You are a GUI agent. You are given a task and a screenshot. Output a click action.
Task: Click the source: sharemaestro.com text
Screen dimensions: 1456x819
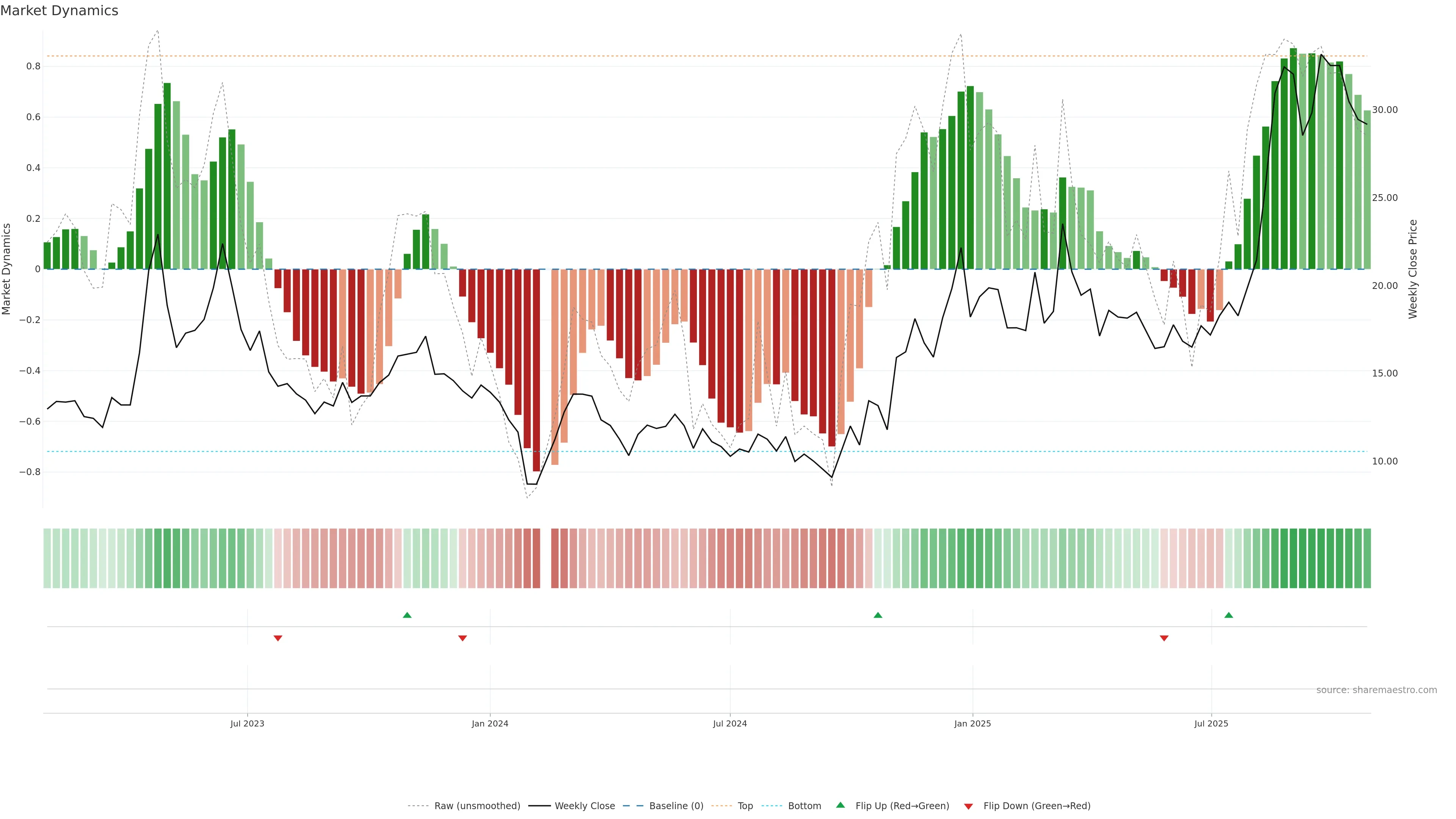(1376, 690)
